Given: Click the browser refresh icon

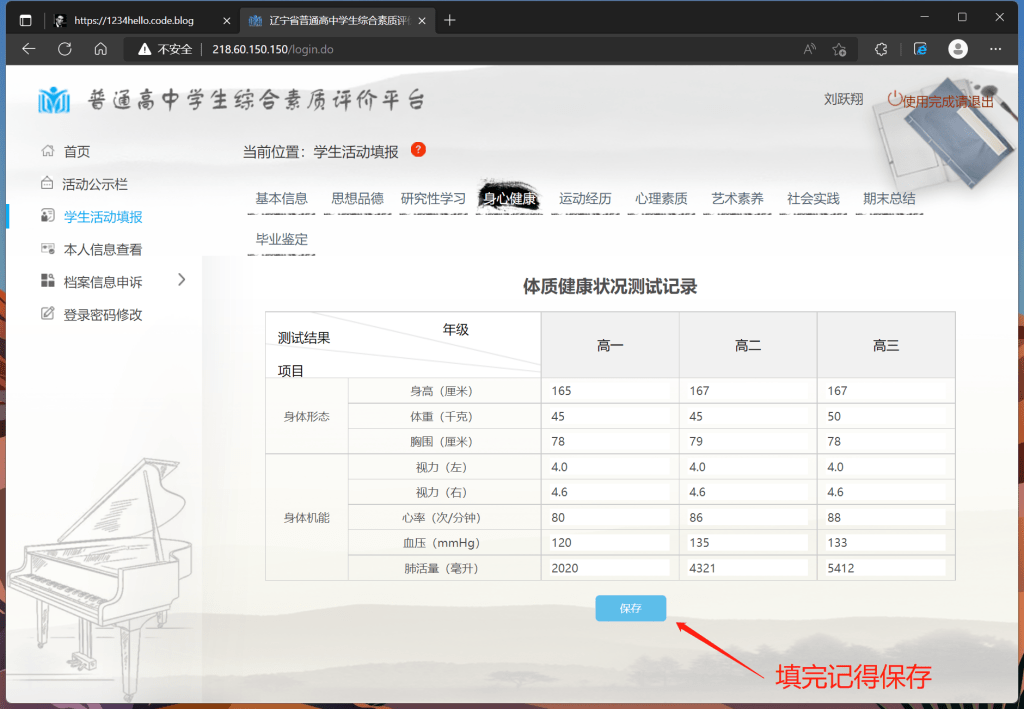Looking at the screenshot, I should pyautogui.click(x=65, y=49).
